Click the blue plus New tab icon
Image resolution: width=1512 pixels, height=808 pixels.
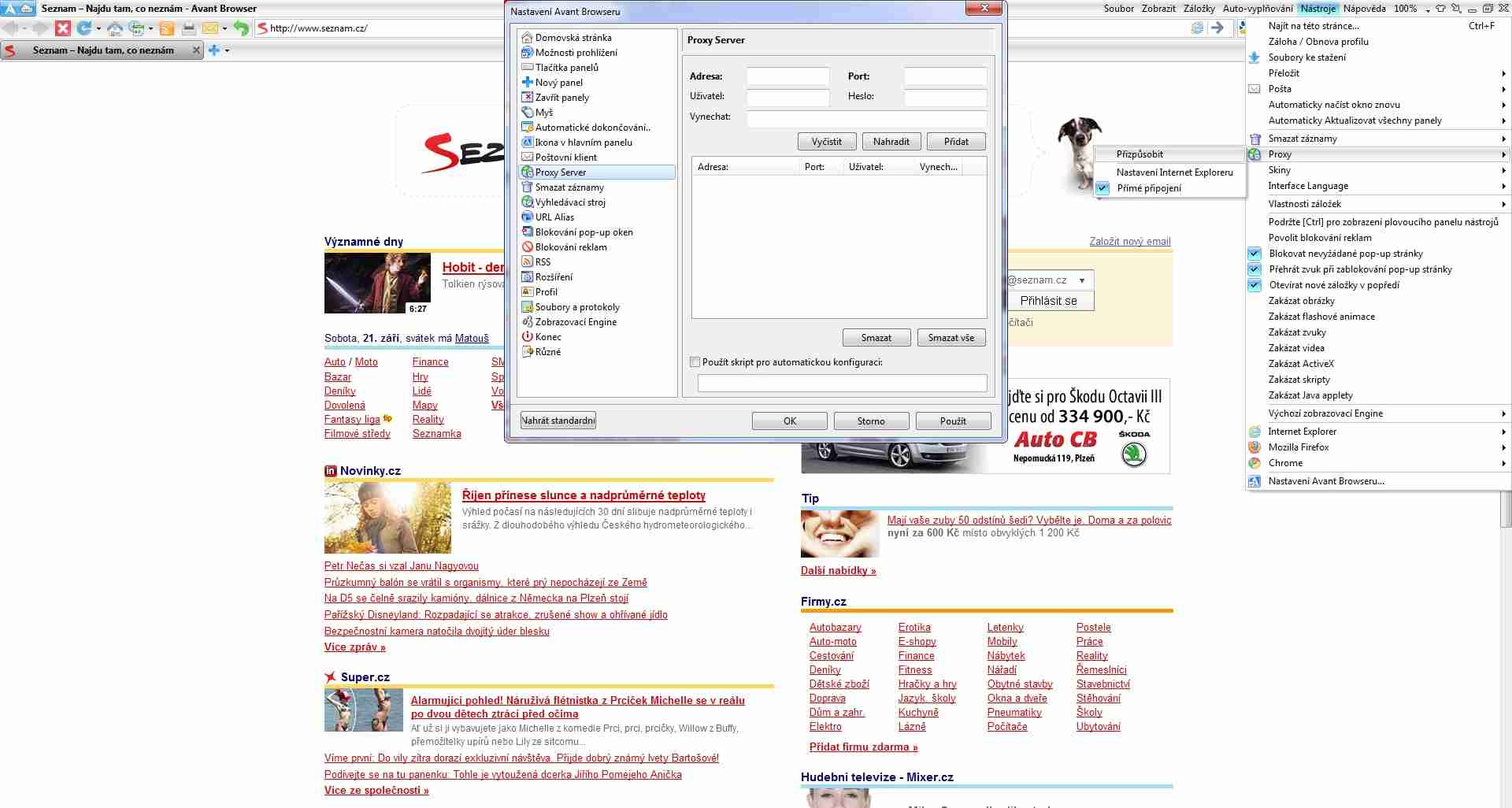[214, 50]
